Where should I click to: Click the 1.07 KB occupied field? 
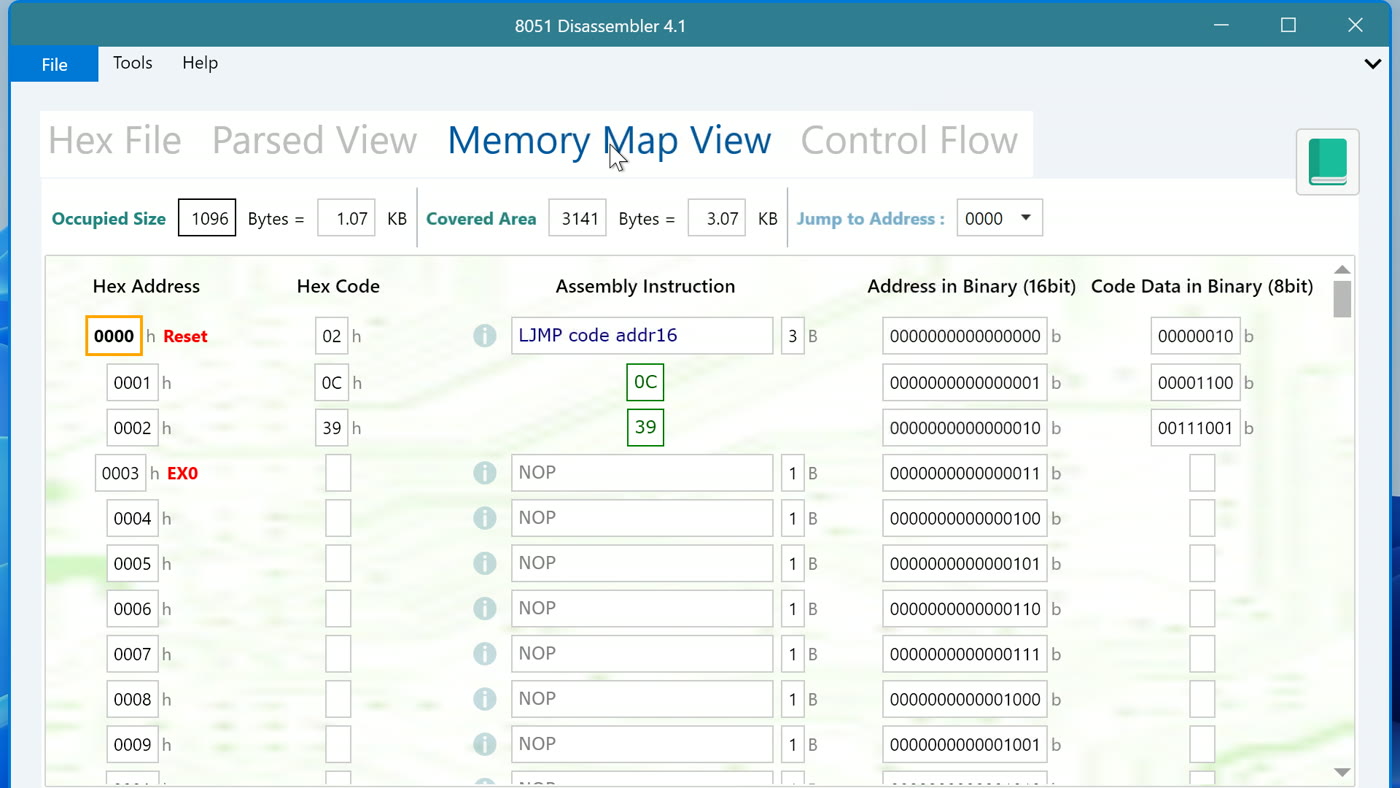pyautogui.click(x=347, y=218)
